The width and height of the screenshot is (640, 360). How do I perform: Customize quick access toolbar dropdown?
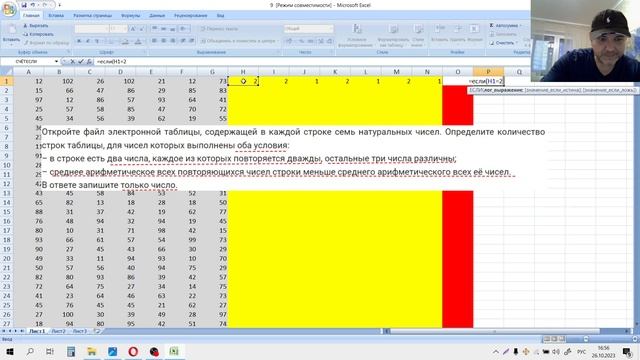click(60, 5)
